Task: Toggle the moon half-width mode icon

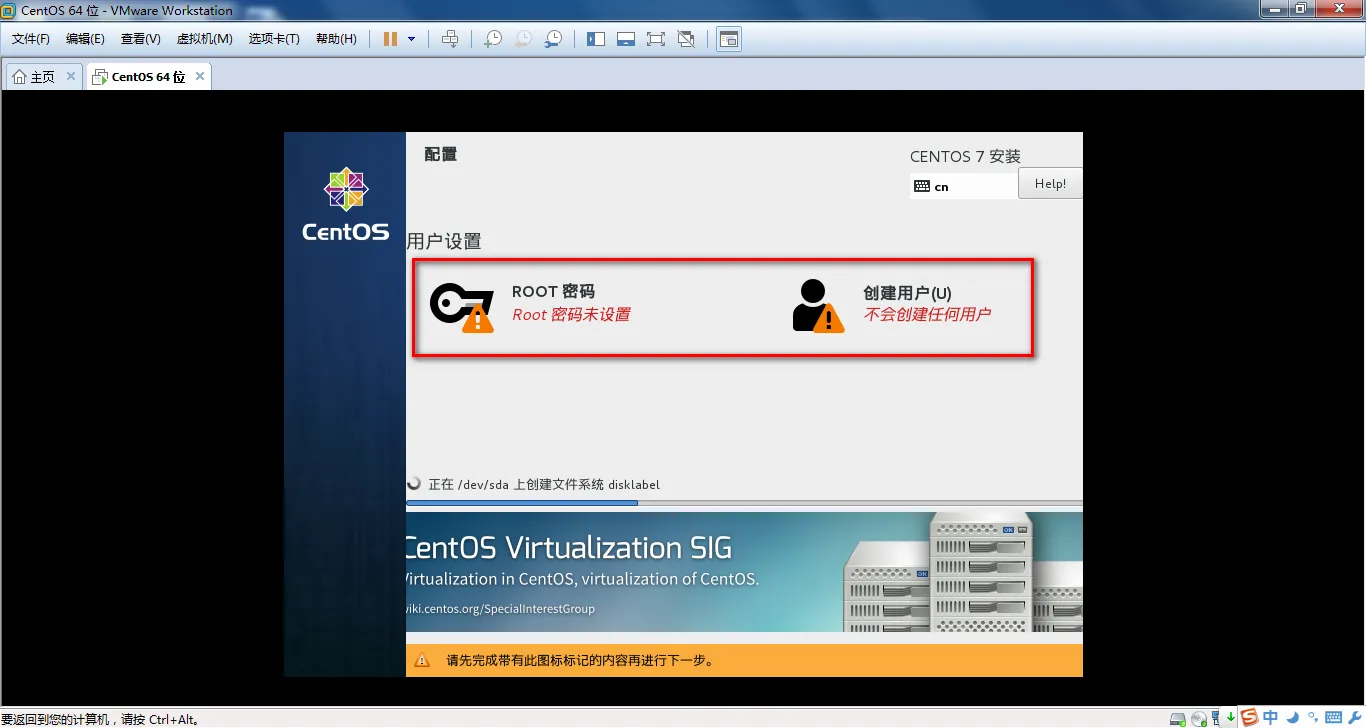Action: point(1293,717)
